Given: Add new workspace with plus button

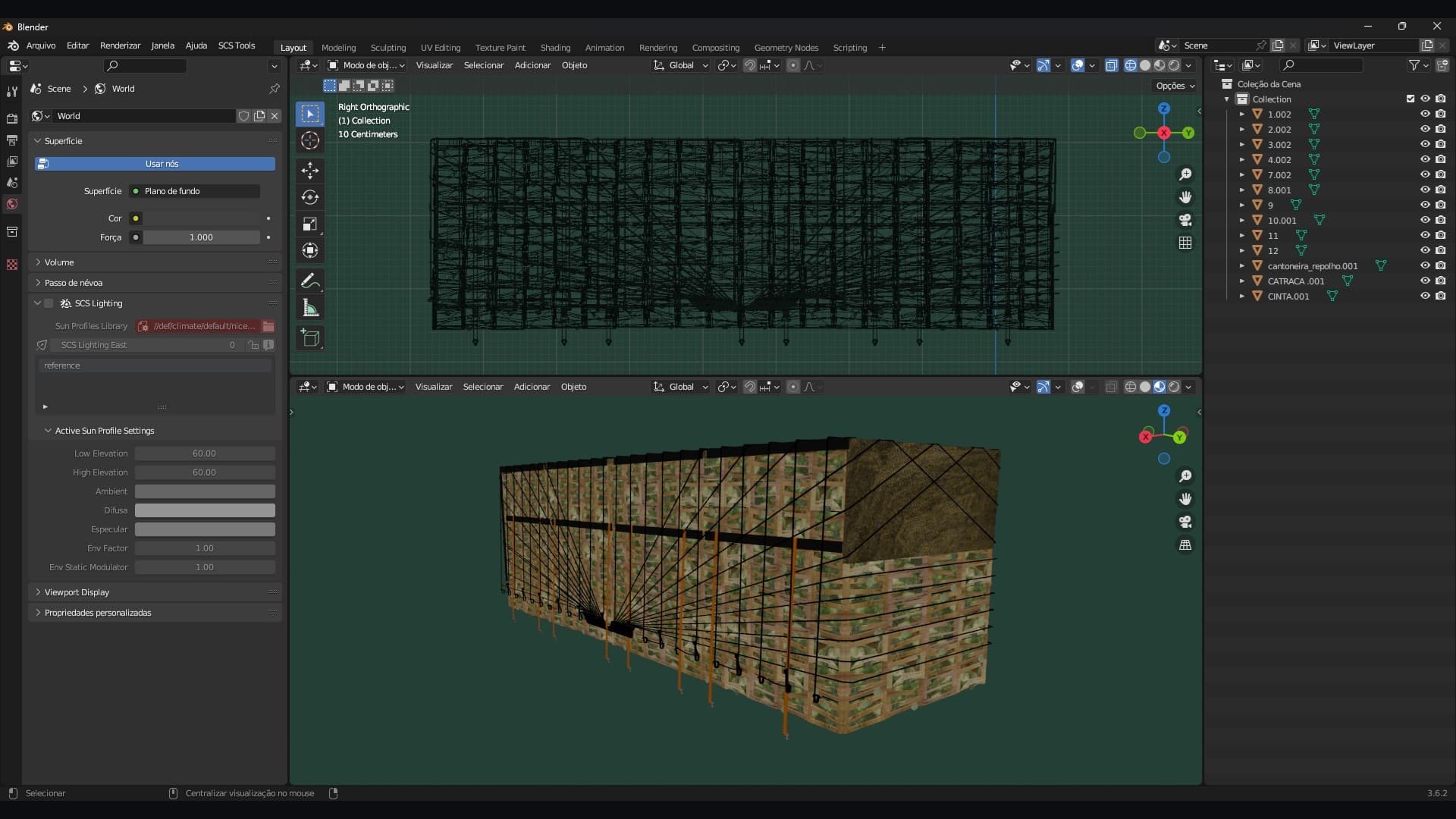Looking at the screenshot, I should tap(882, 48).
